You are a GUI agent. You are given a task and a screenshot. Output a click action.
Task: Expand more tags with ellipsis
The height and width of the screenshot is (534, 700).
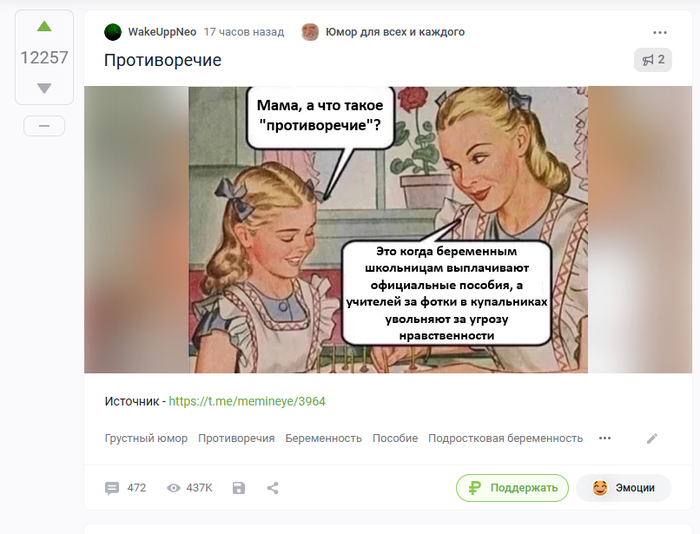[604, 438]
